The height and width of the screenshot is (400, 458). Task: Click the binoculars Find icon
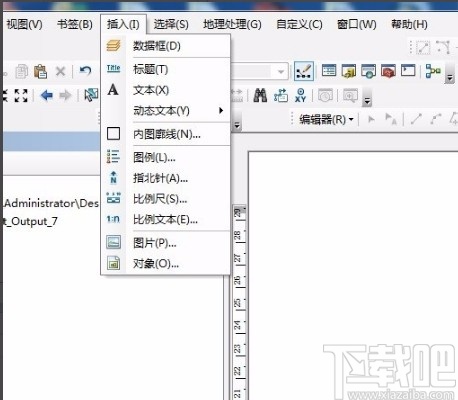pos(260,95)
